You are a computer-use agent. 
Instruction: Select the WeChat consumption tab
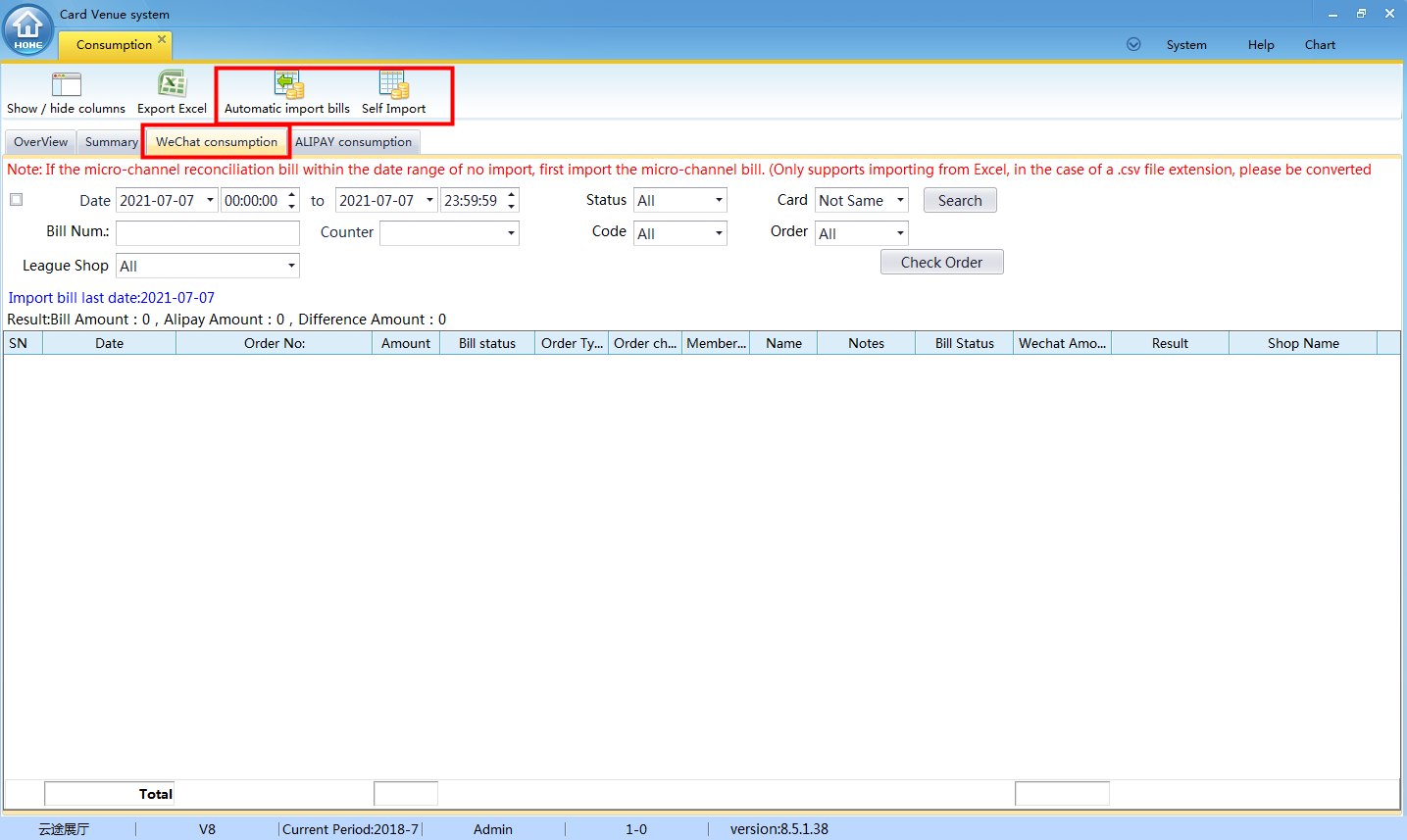[x=217, y=142]
